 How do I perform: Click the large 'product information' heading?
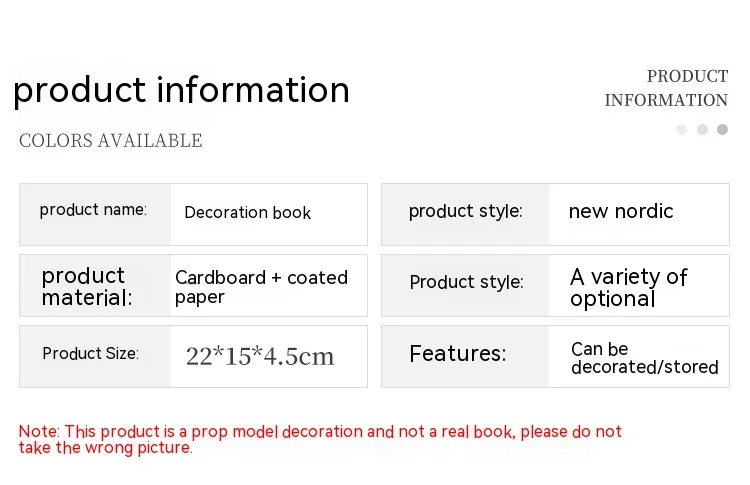click(181, 90)
